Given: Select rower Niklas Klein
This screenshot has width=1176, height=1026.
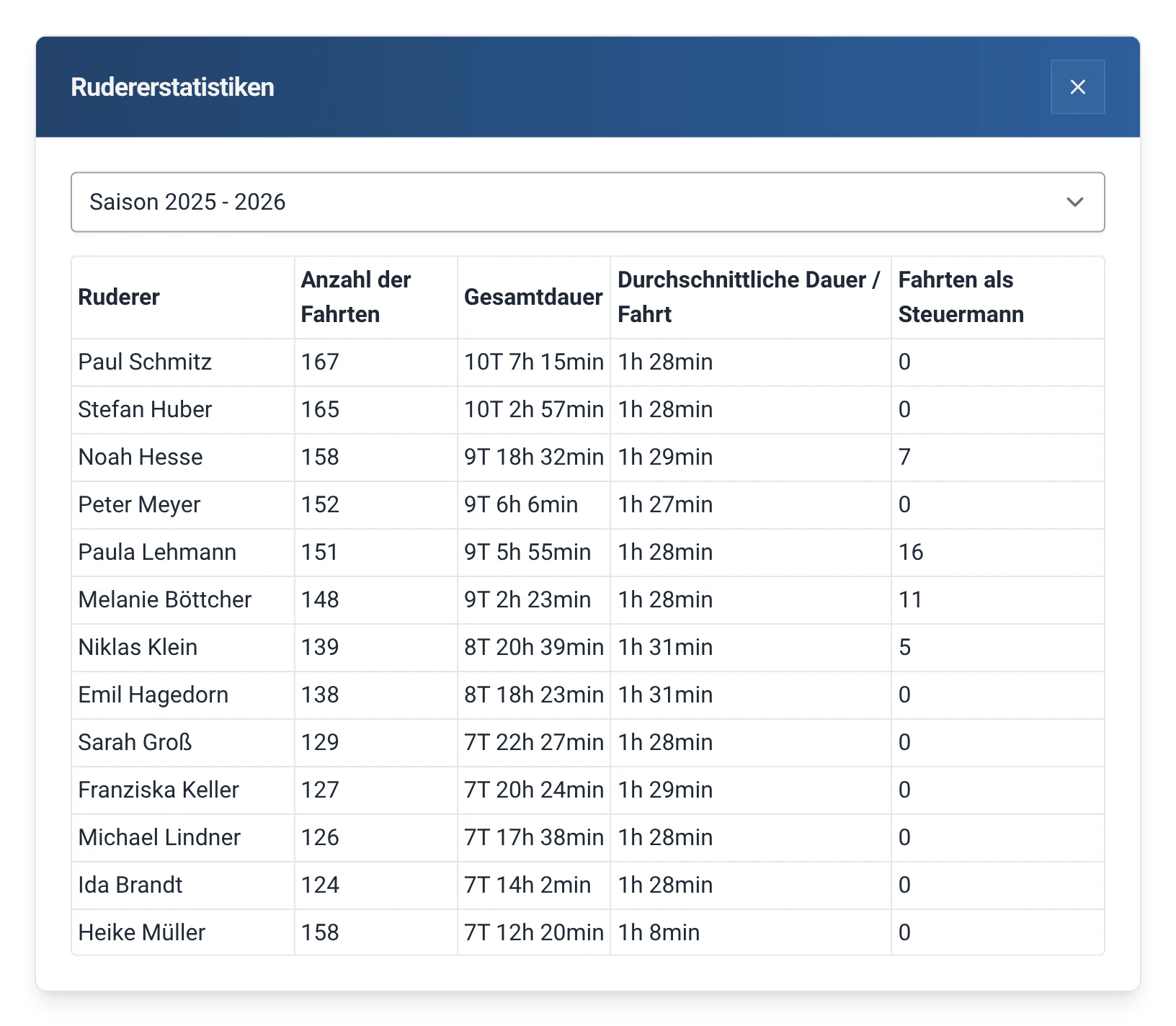Looking at the screenshot, I should tap(138, 647).
